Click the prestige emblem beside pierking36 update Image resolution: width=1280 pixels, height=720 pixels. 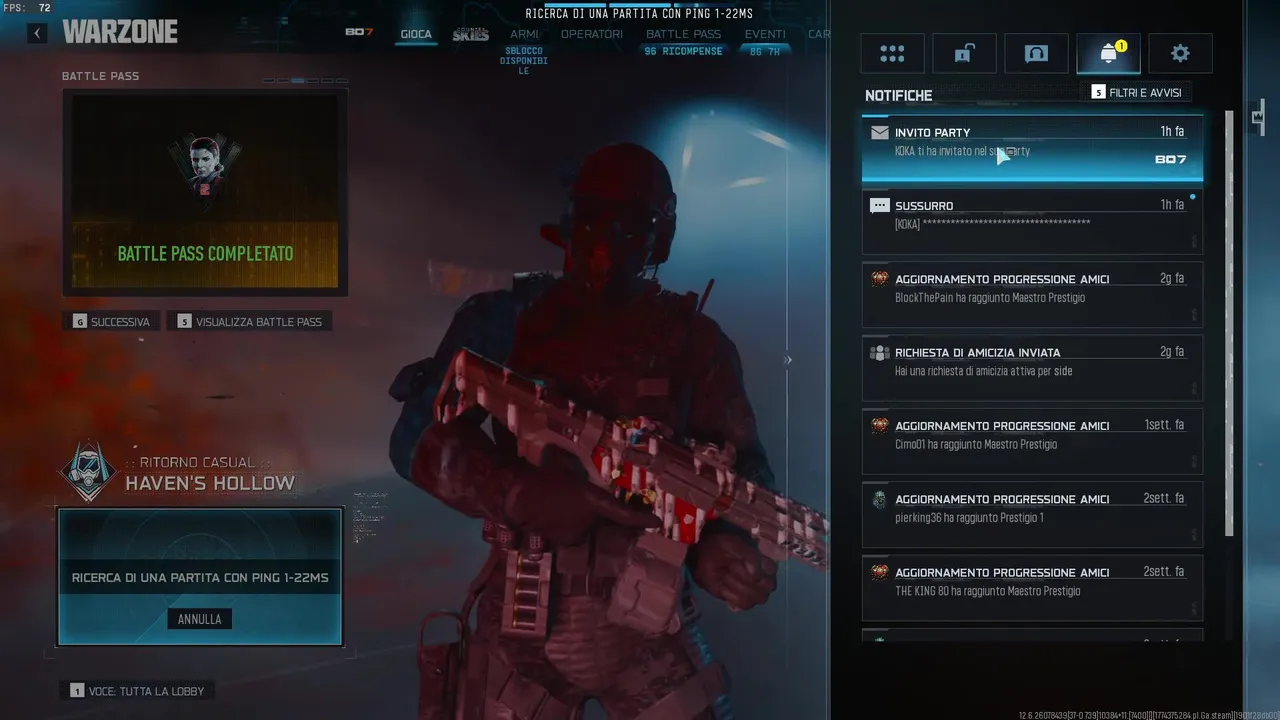point(879,499)
